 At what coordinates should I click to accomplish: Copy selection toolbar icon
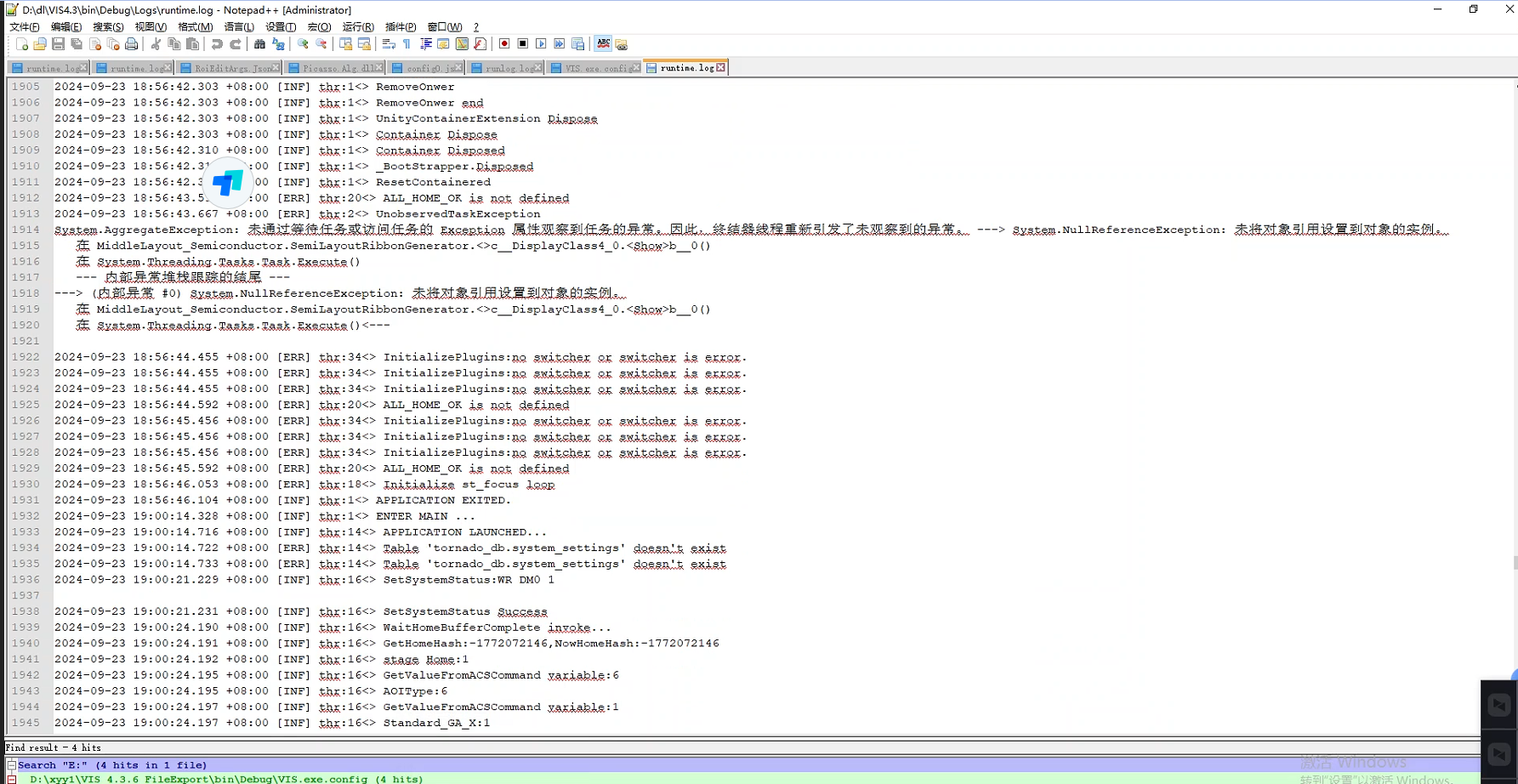[174, 44]
